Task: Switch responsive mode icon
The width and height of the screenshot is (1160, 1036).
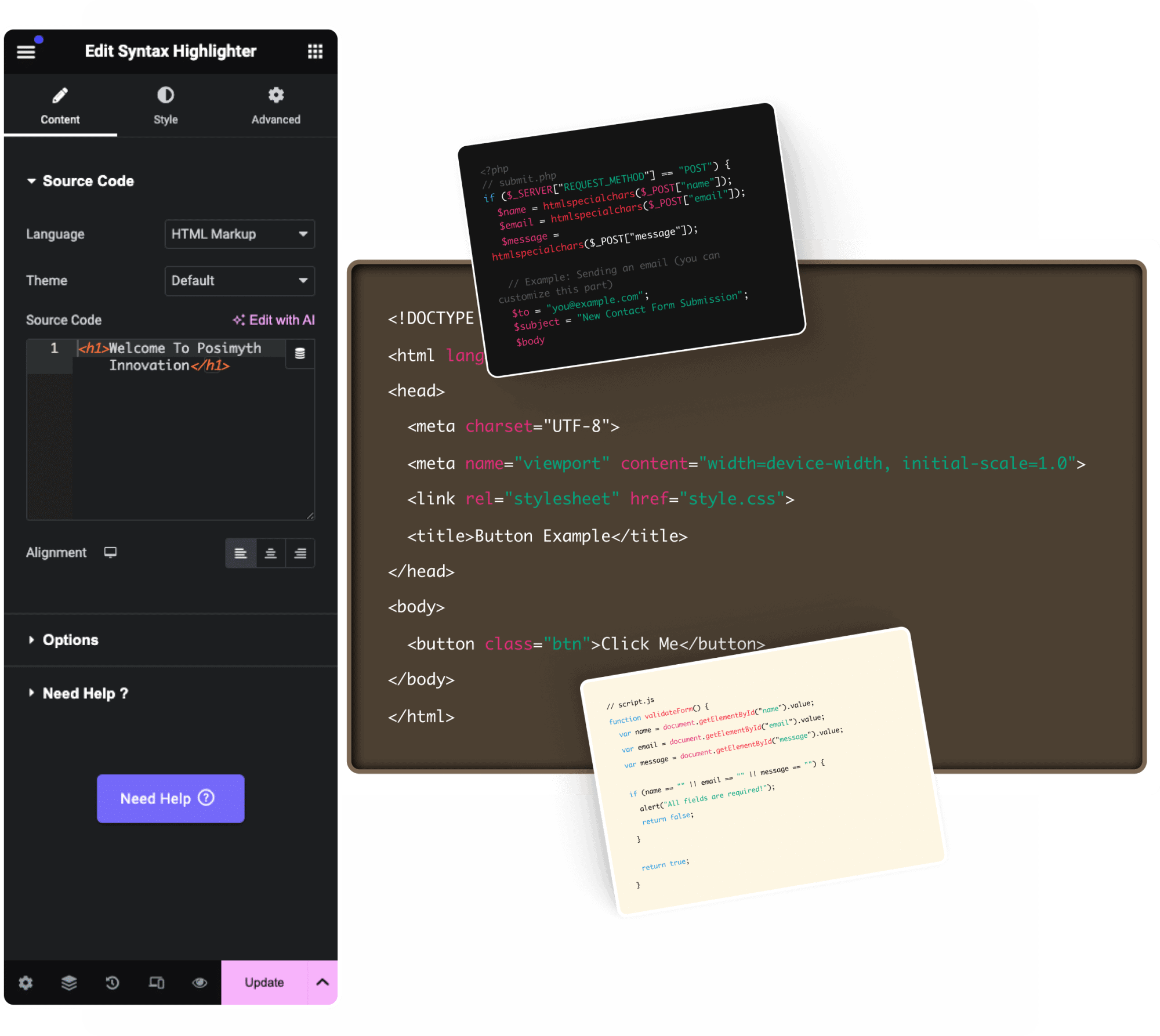Action: click(x=156, y=982)
